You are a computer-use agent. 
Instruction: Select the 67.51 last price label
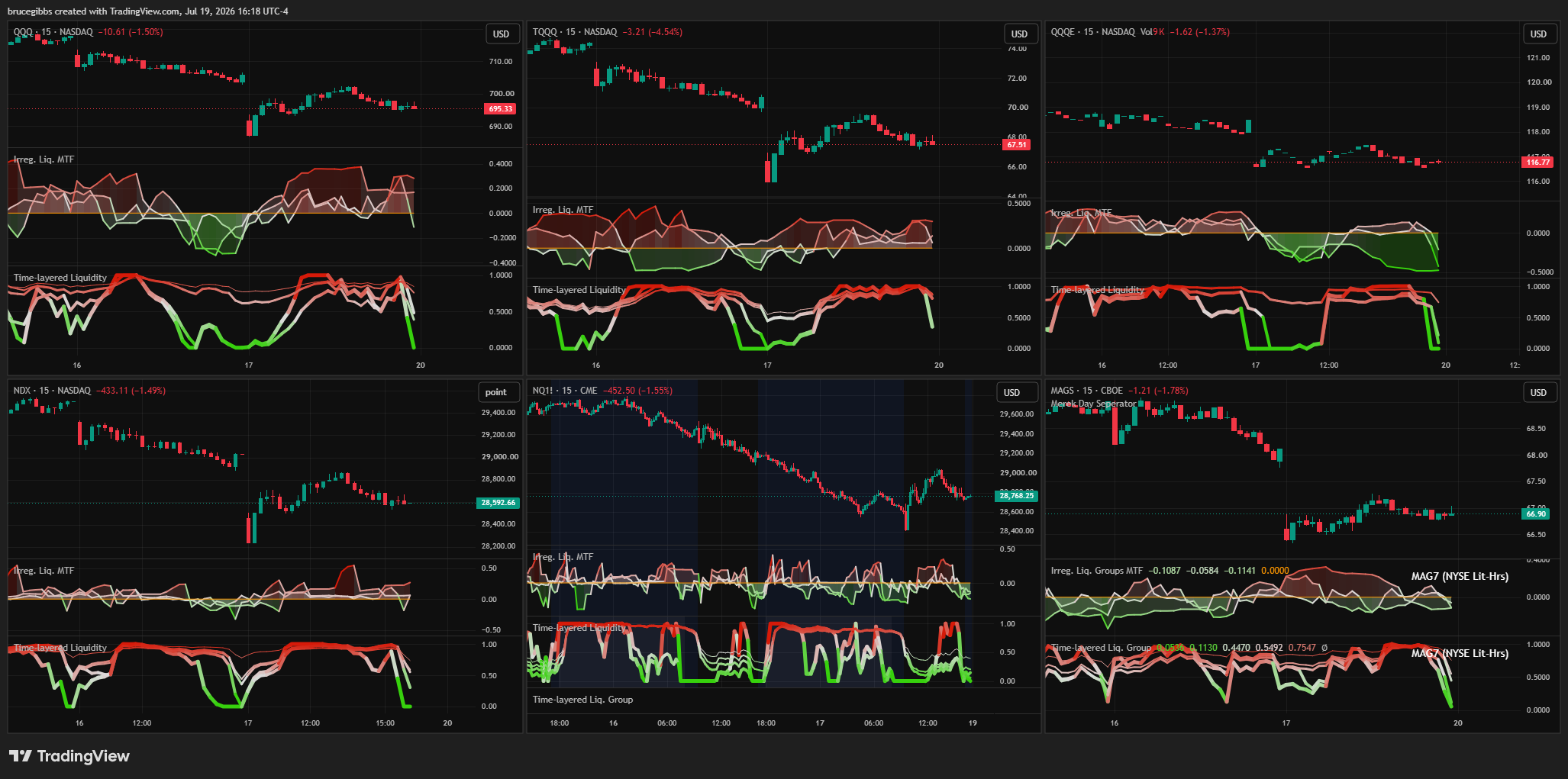pos(1017,144)
